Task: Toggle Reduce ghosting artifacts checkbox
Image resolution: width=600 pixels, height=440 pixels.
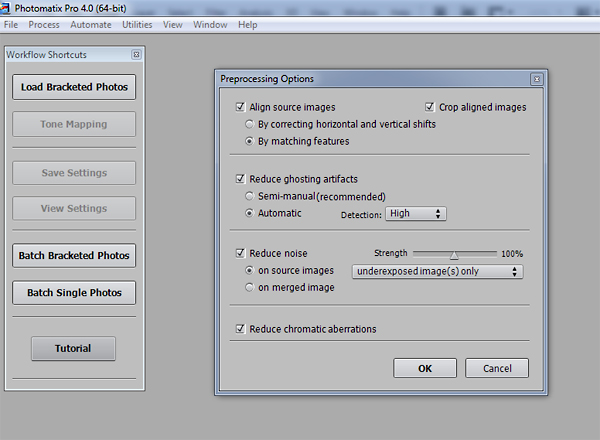Action: pyautogui.click(x=240, y=179)
